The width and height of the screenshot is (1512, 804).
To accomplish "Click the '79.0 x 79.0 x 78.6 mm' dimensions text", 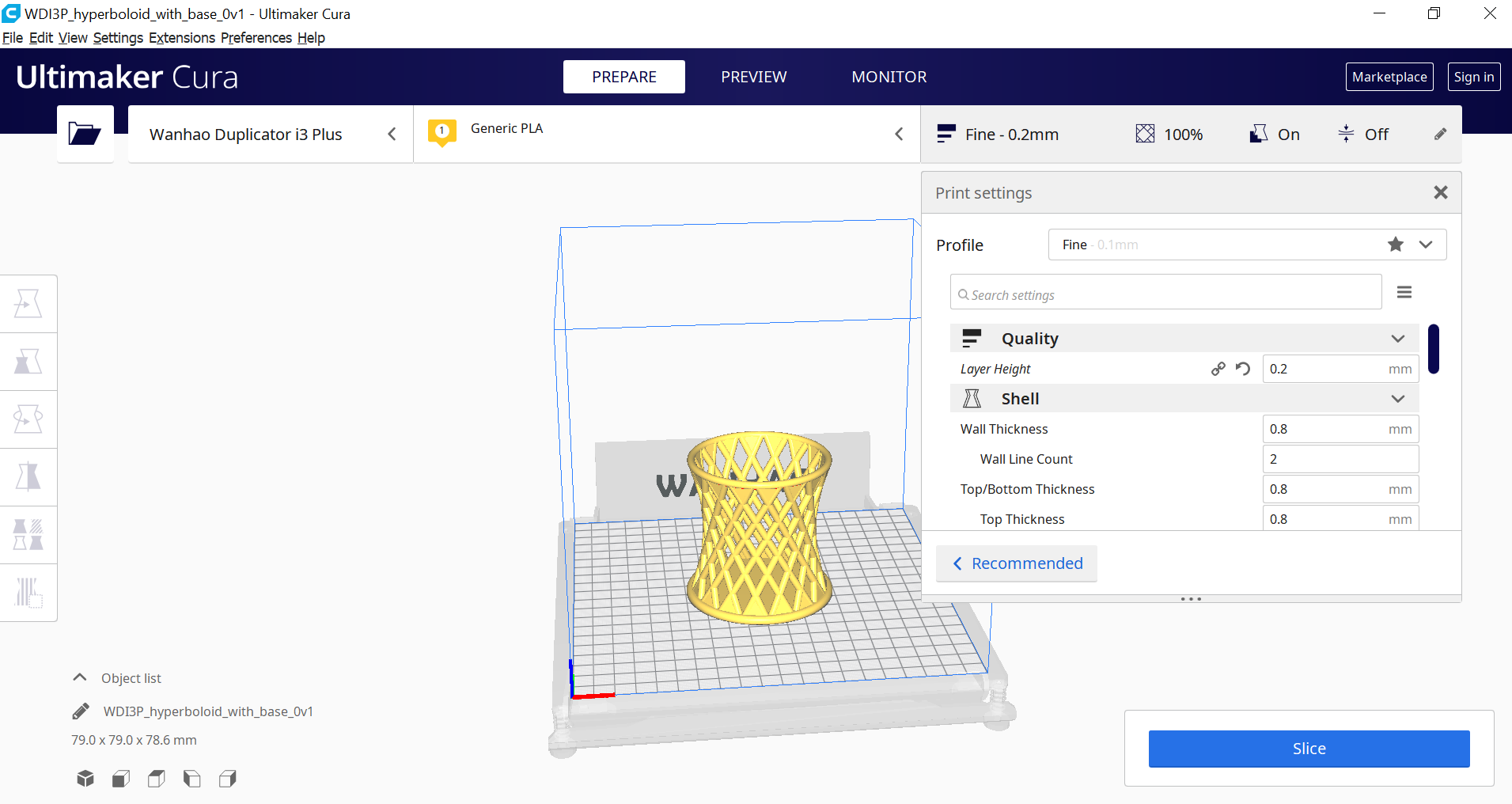I will (x=134, y=740).
